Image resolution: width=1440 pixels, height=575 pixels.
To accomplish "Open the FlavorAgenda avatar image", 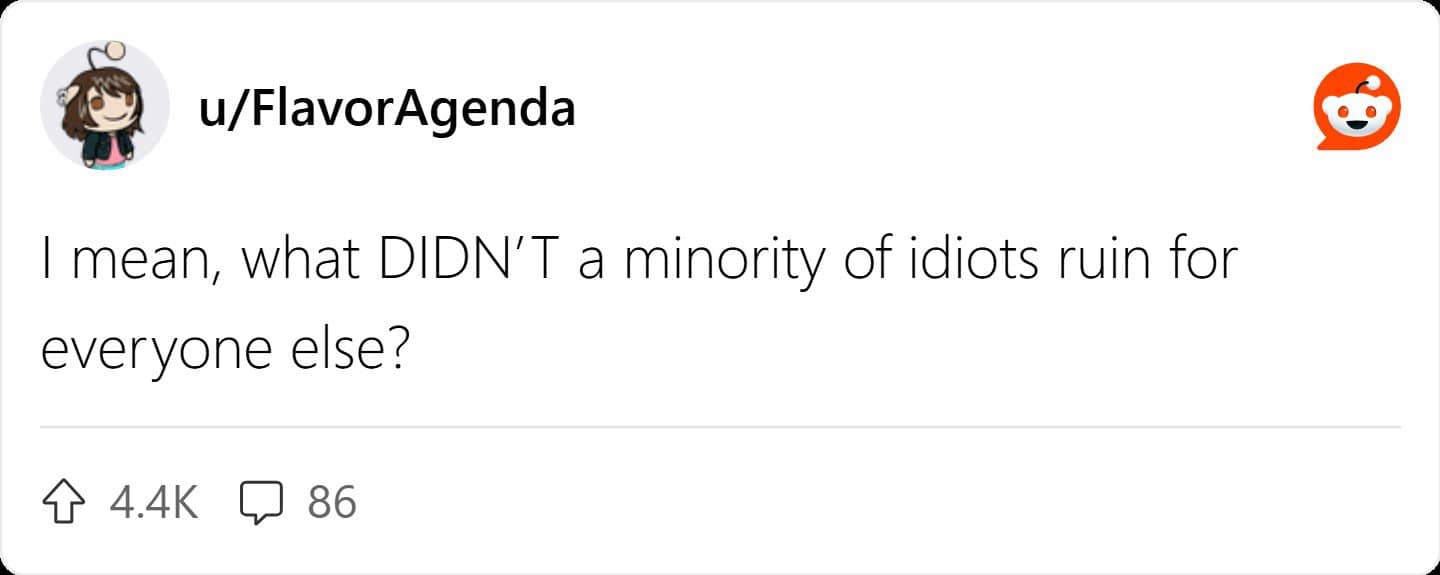I will coord(104,106).
